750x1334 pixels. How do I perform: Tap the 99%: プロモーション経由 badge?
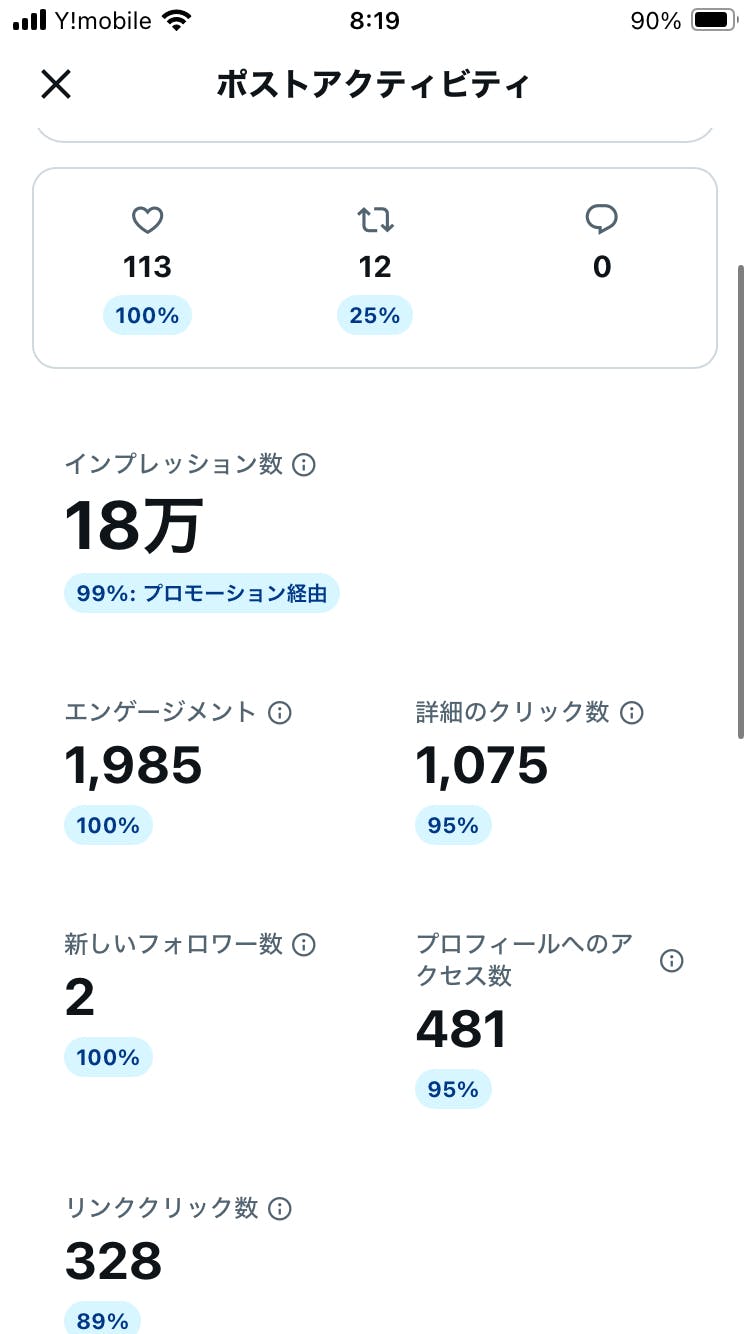pyautogui.click(x=202, y=594)
